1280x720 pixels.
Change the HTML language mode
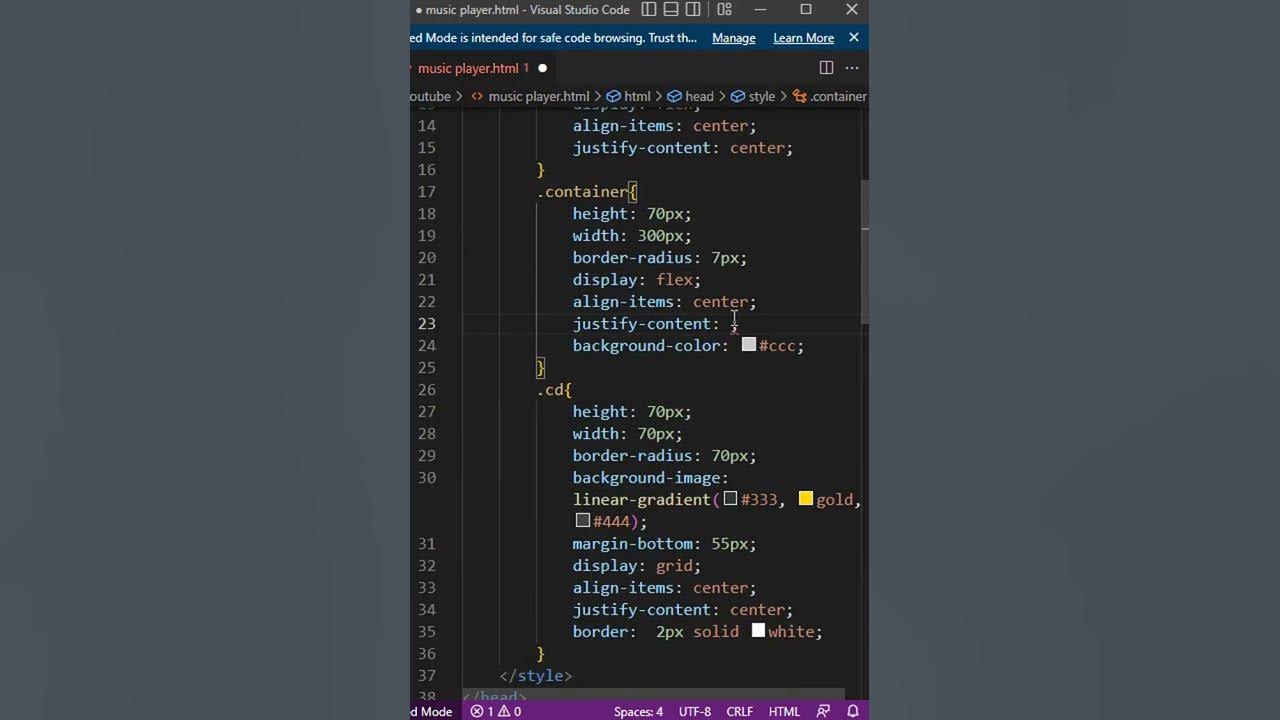pos(784,711)
